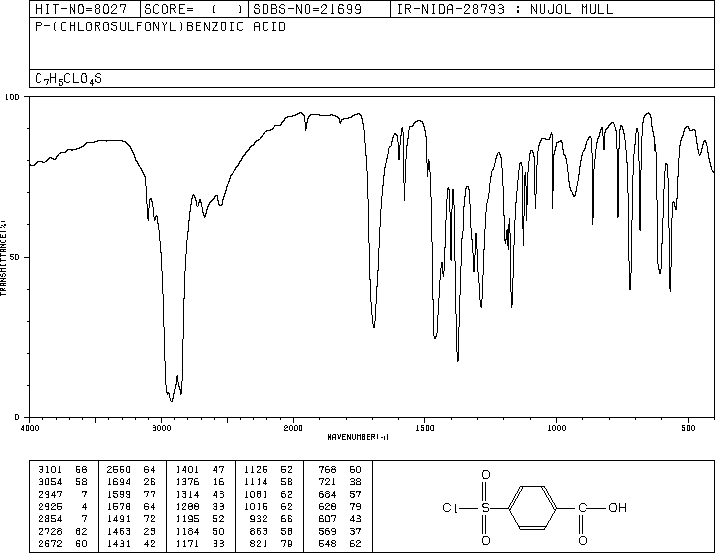The width and height of the screenshot is (715, 553).
Task: Click the Cl atom in the structure
Action: [x=450, y=507]
